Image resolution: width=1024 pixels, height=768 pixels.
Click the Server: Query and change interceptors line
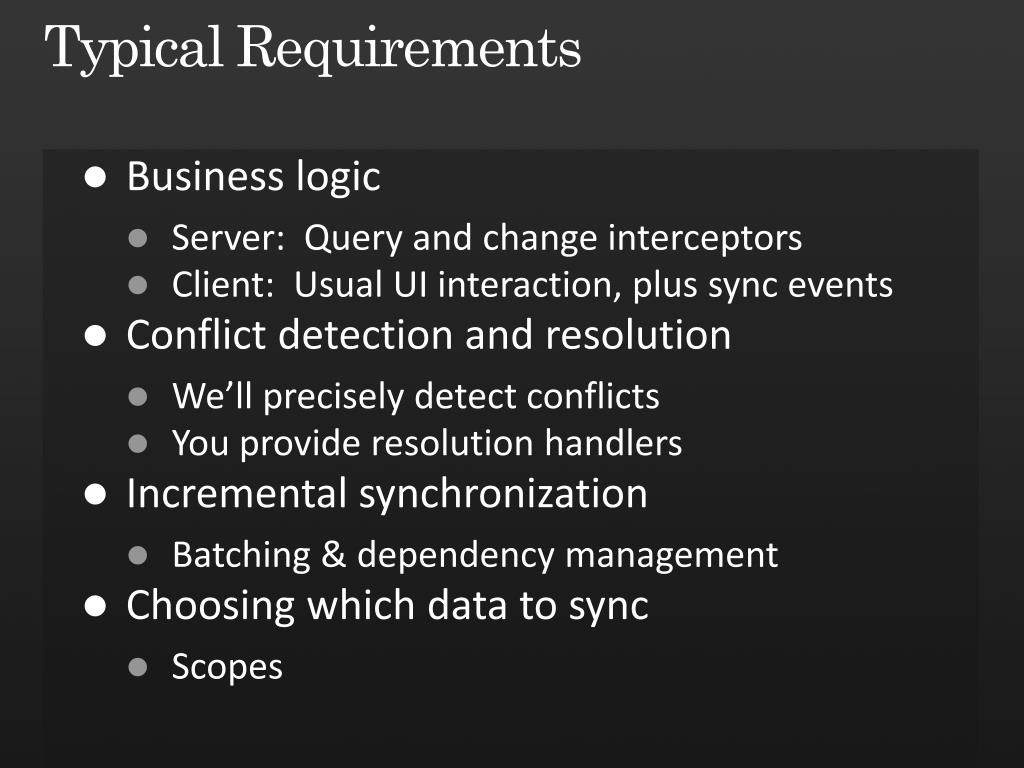tap(487, 238)
